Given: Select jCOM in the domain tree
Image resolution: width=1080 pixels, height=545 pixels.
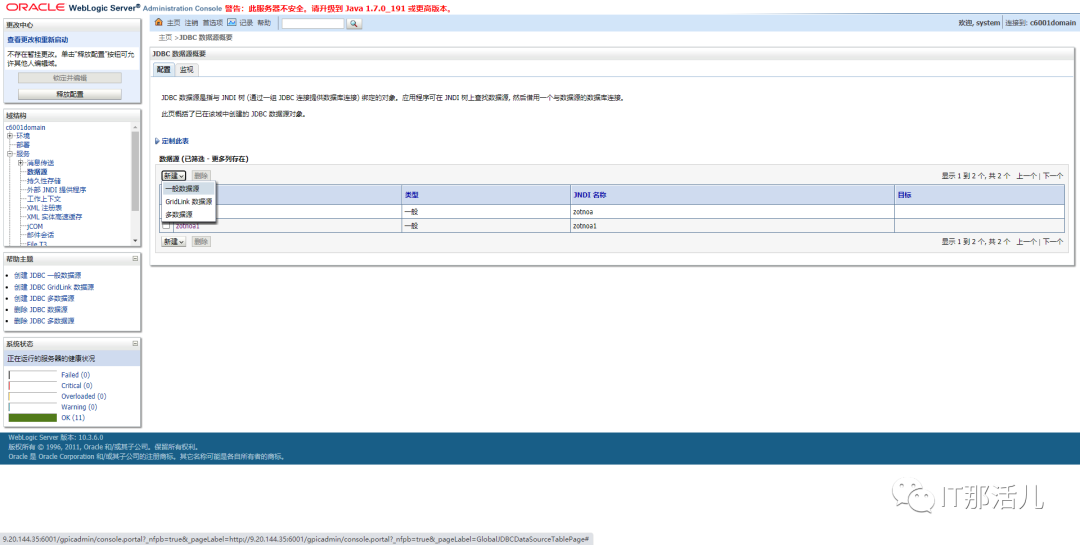Looking at the screenshot, I should pyautogui.click(x=35, y=226).
